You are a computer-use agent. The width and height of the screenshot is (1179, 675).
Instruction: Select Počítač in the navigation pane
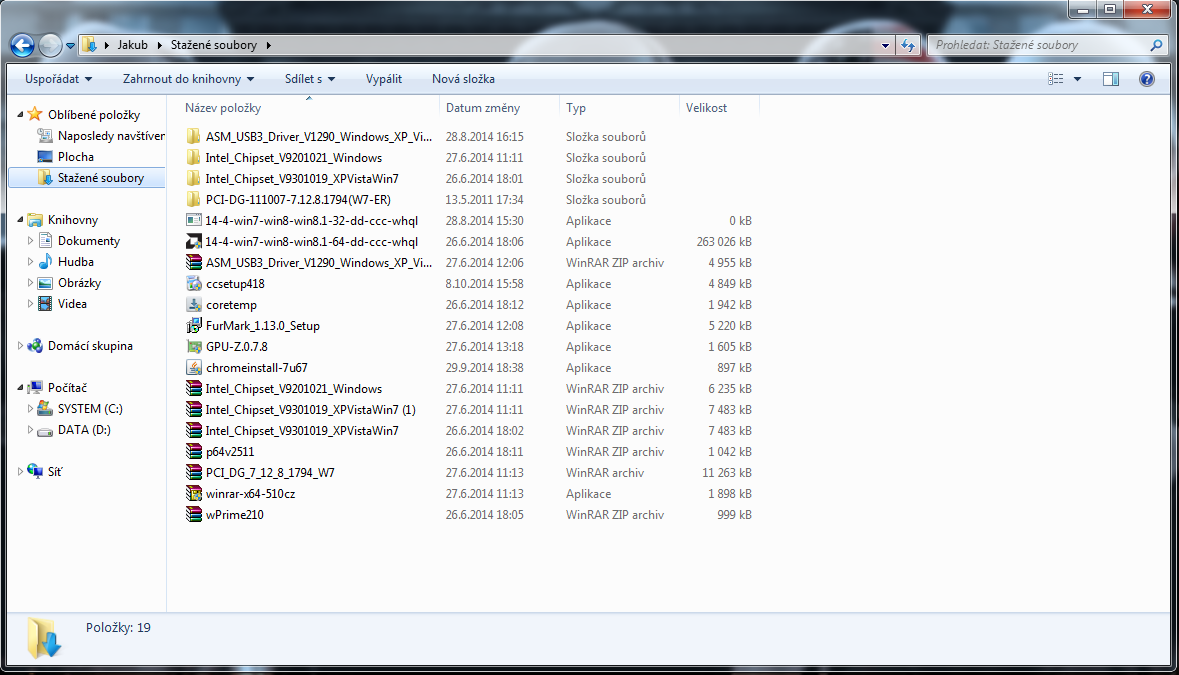[x=67, y=388]
